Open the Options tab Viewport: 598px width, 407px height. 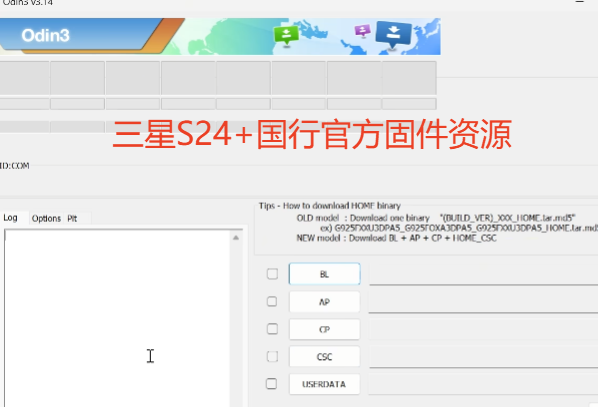tap(46, 219)
